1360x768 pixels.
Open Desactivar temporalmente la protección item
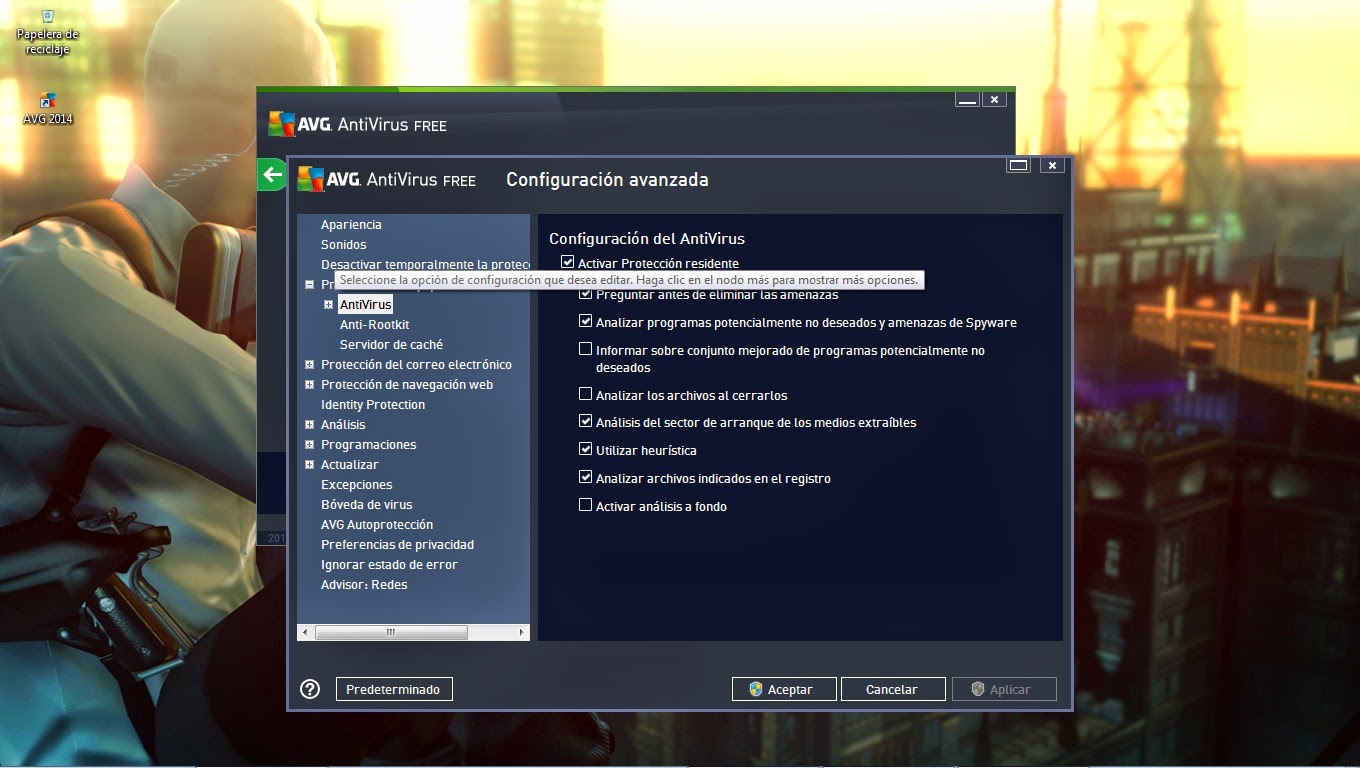425,264
